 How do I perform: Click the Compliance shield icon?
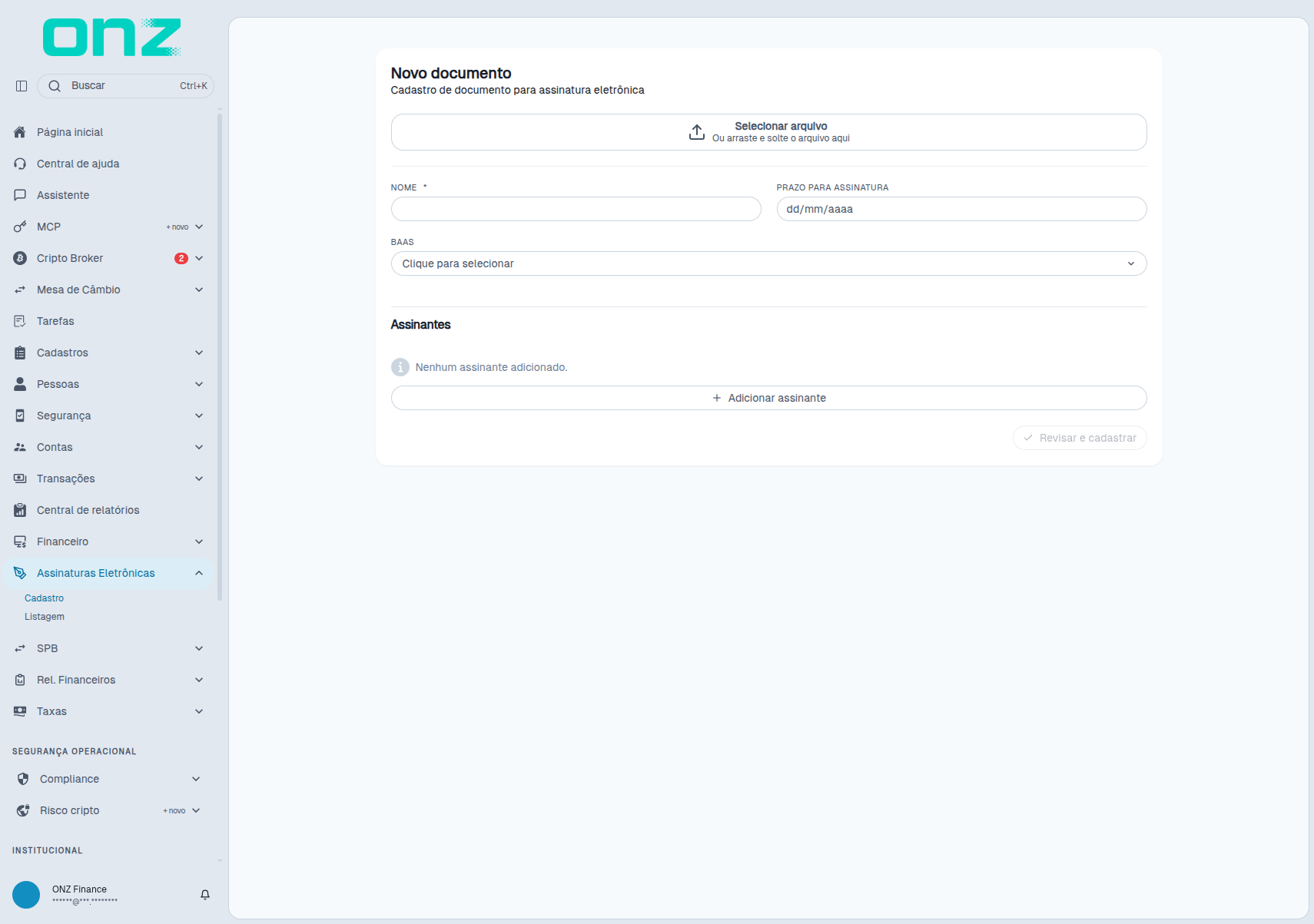pos(23,779)
